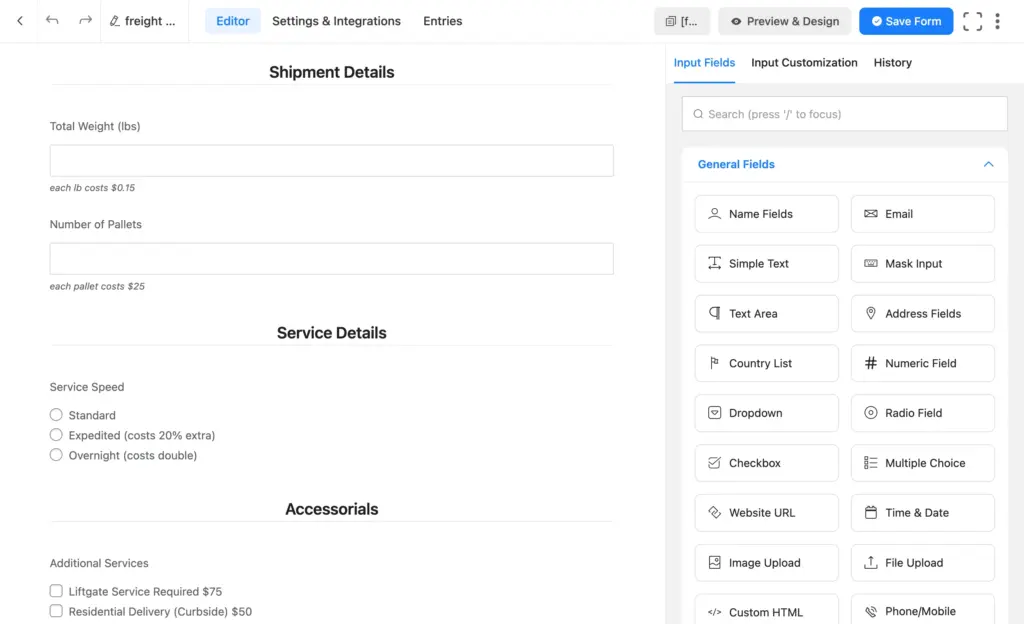Open the Input Customization tab
Screen dimensions: 1024x624
click(x=804, y=62)
